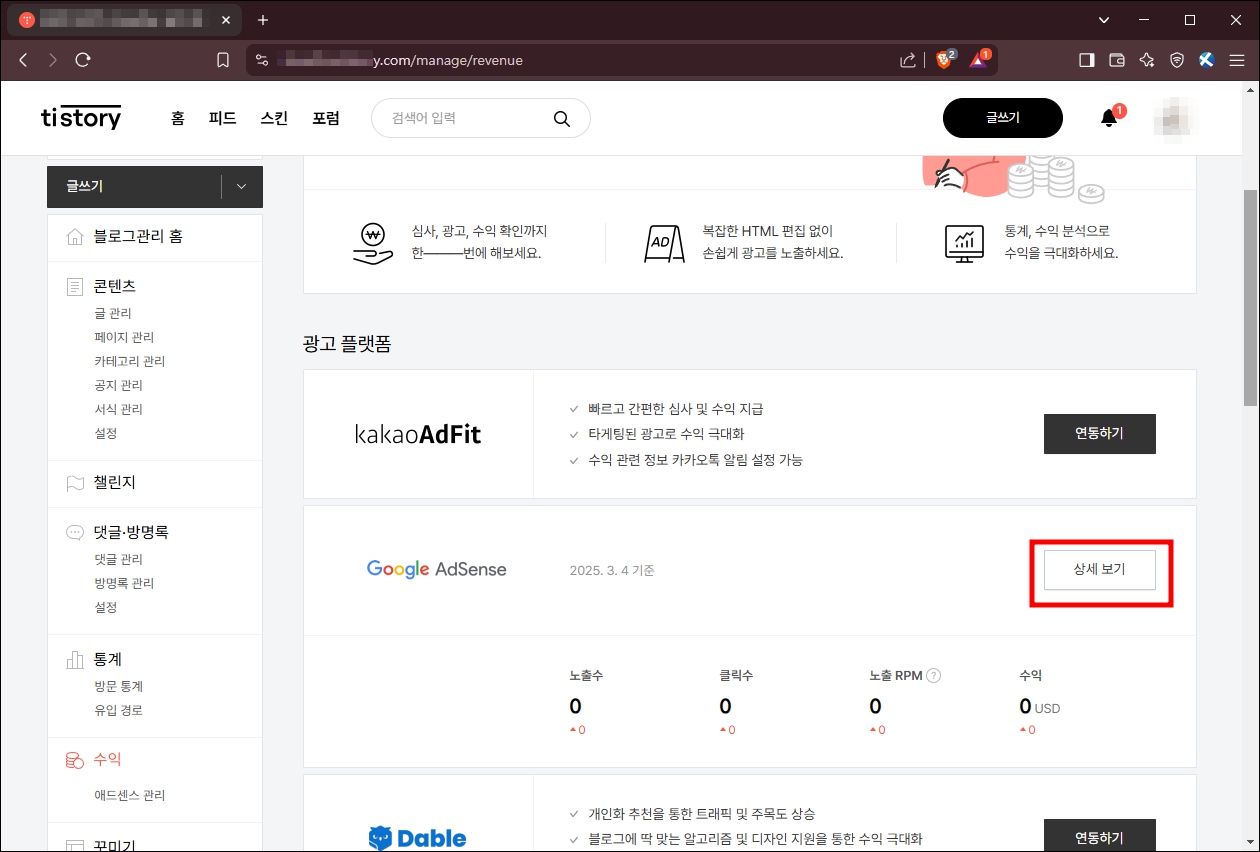This screenshot has height=852, width=1260.
Task: Click the 댓글·방명록 speech bubble icon
Action: [x=74, y=531]
